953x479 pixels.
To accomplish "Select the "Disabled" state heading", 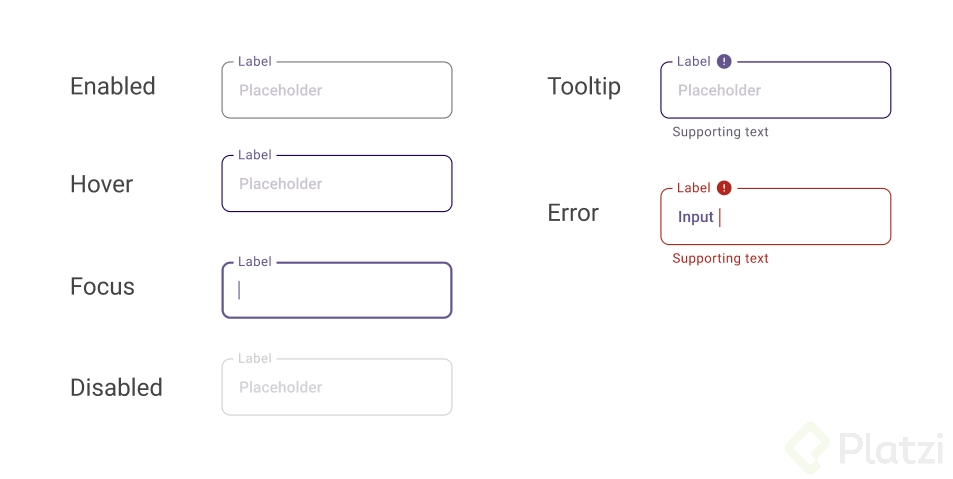I will tap(116, 388).
